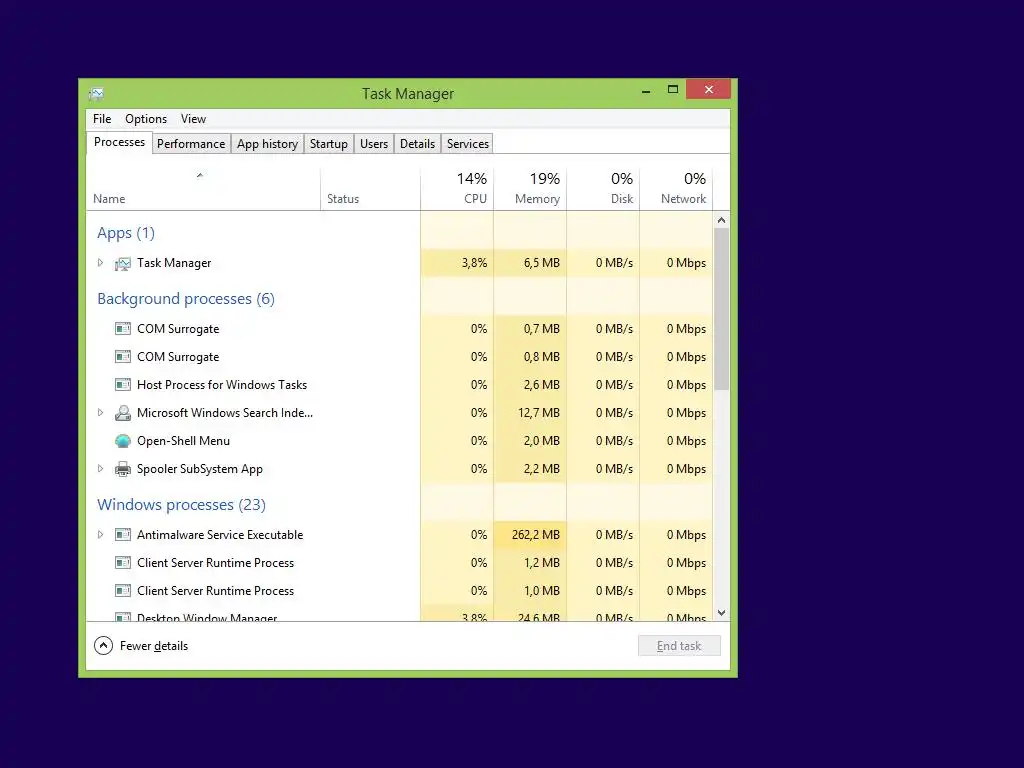Maximize the Task Manager window

pos(673,89)
